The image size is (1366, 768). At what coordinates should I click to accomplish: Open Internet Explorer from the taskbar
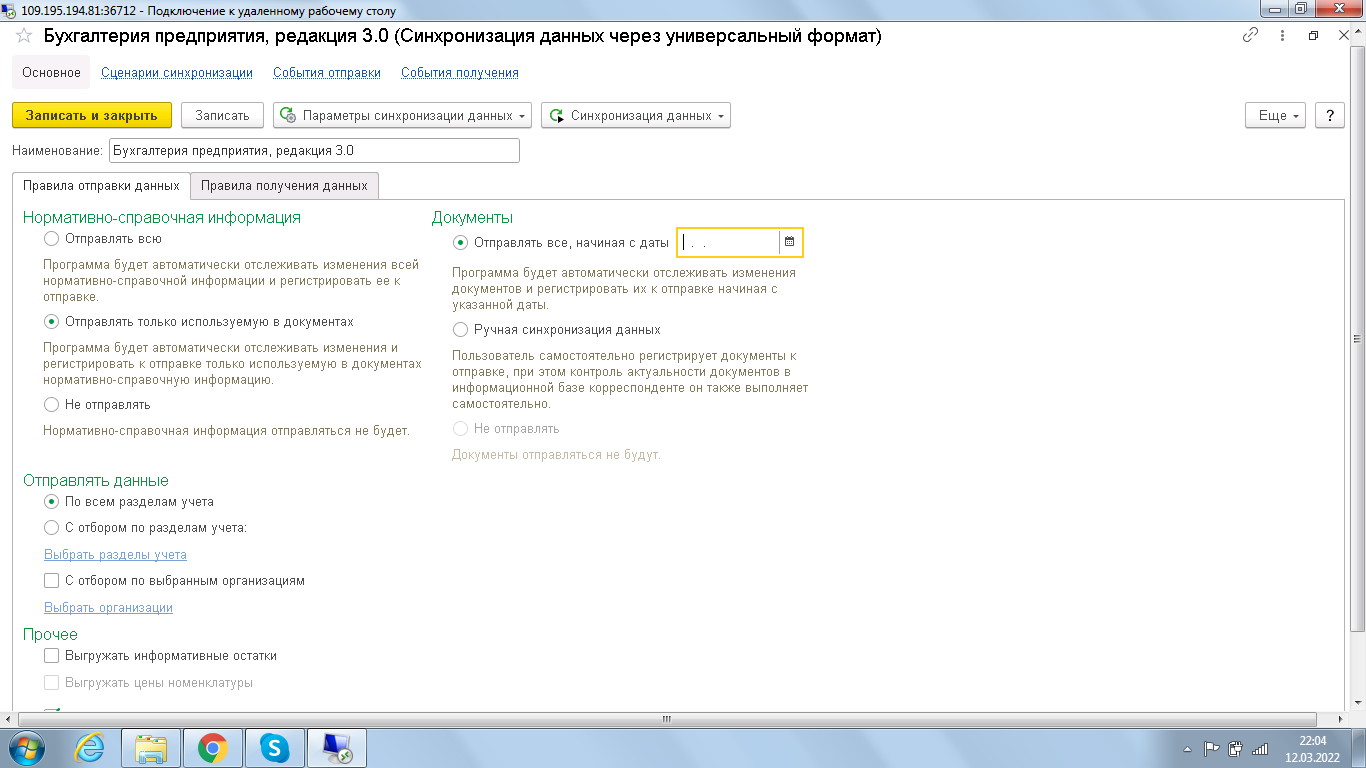(x=90, y=747)
